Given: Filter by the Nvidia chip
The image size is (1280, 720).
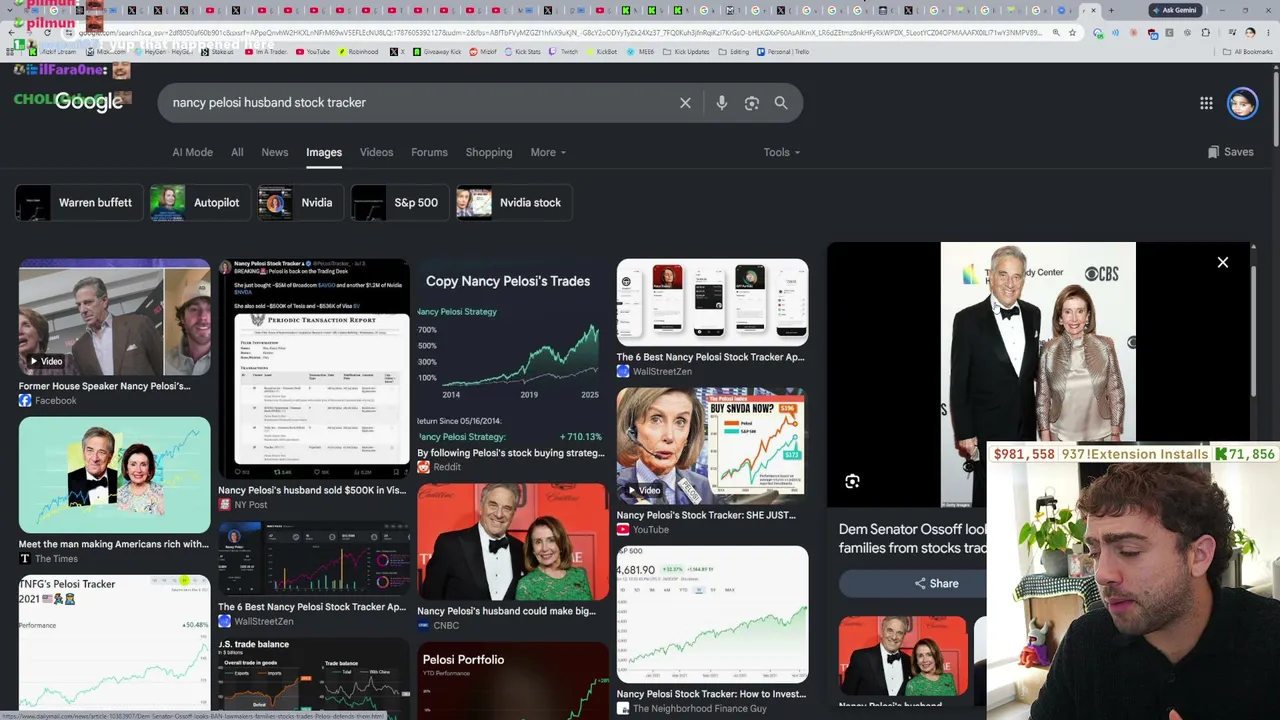Looking at the screenshot, I should pyautogui.click(x=299, y=203).
